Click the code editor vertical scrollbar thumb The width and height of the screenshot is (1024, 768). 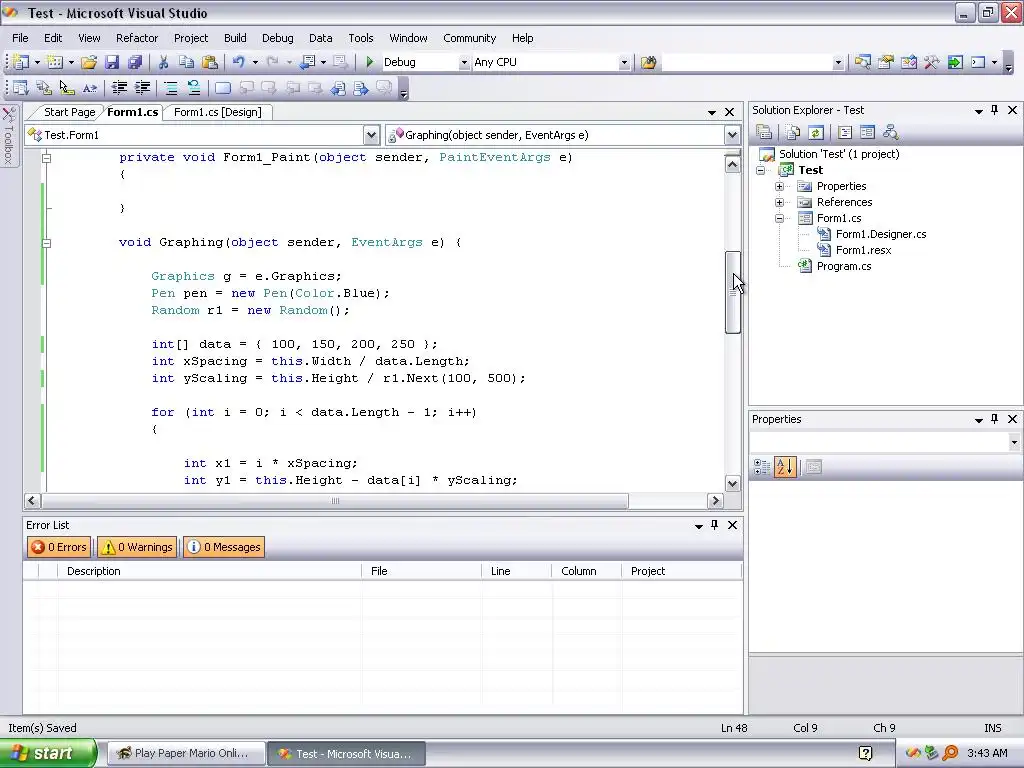point(733,293)
